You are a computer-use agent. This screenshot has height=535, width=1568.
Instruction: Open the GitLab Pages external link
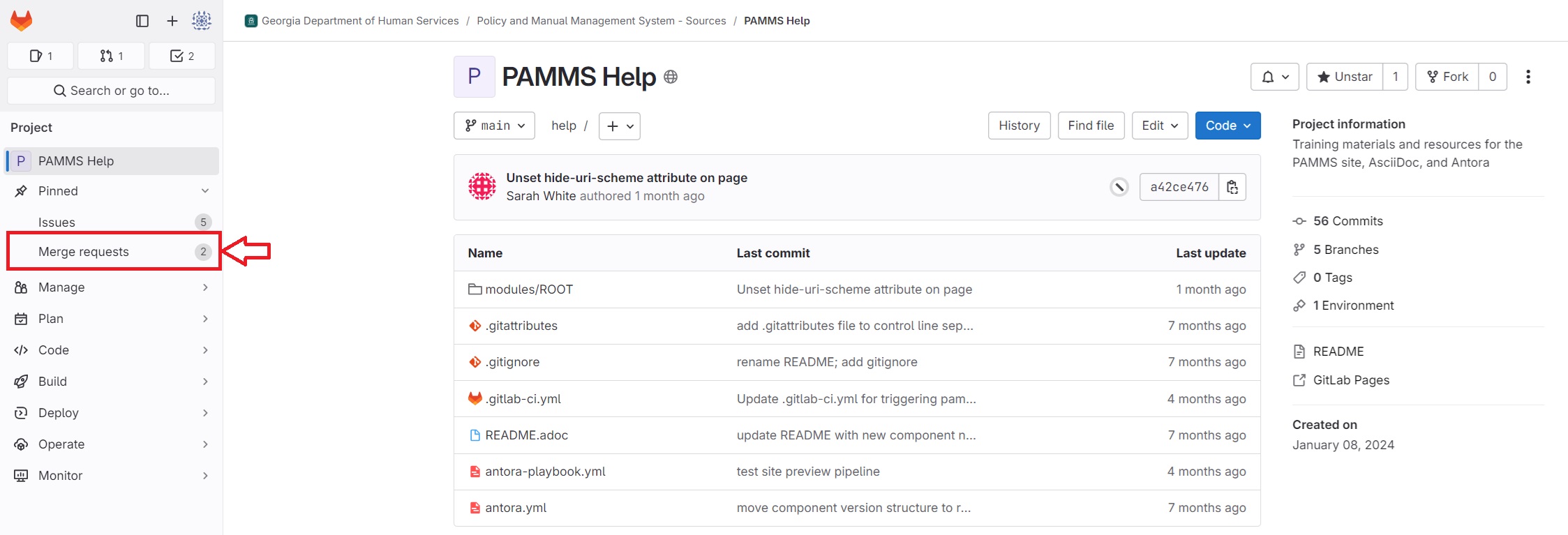pos(1351,380)
